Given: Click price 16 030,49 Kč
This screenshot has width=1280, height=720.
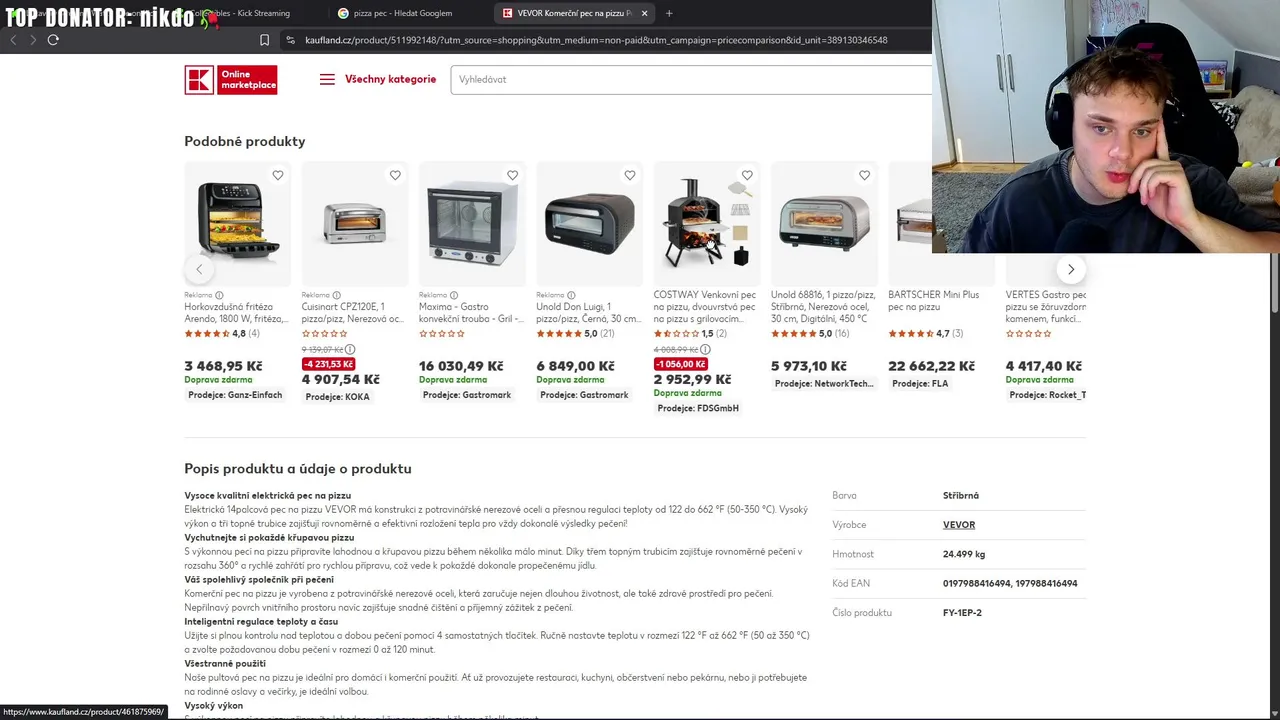Looking at the screenshot, I should tap(461, 366).
